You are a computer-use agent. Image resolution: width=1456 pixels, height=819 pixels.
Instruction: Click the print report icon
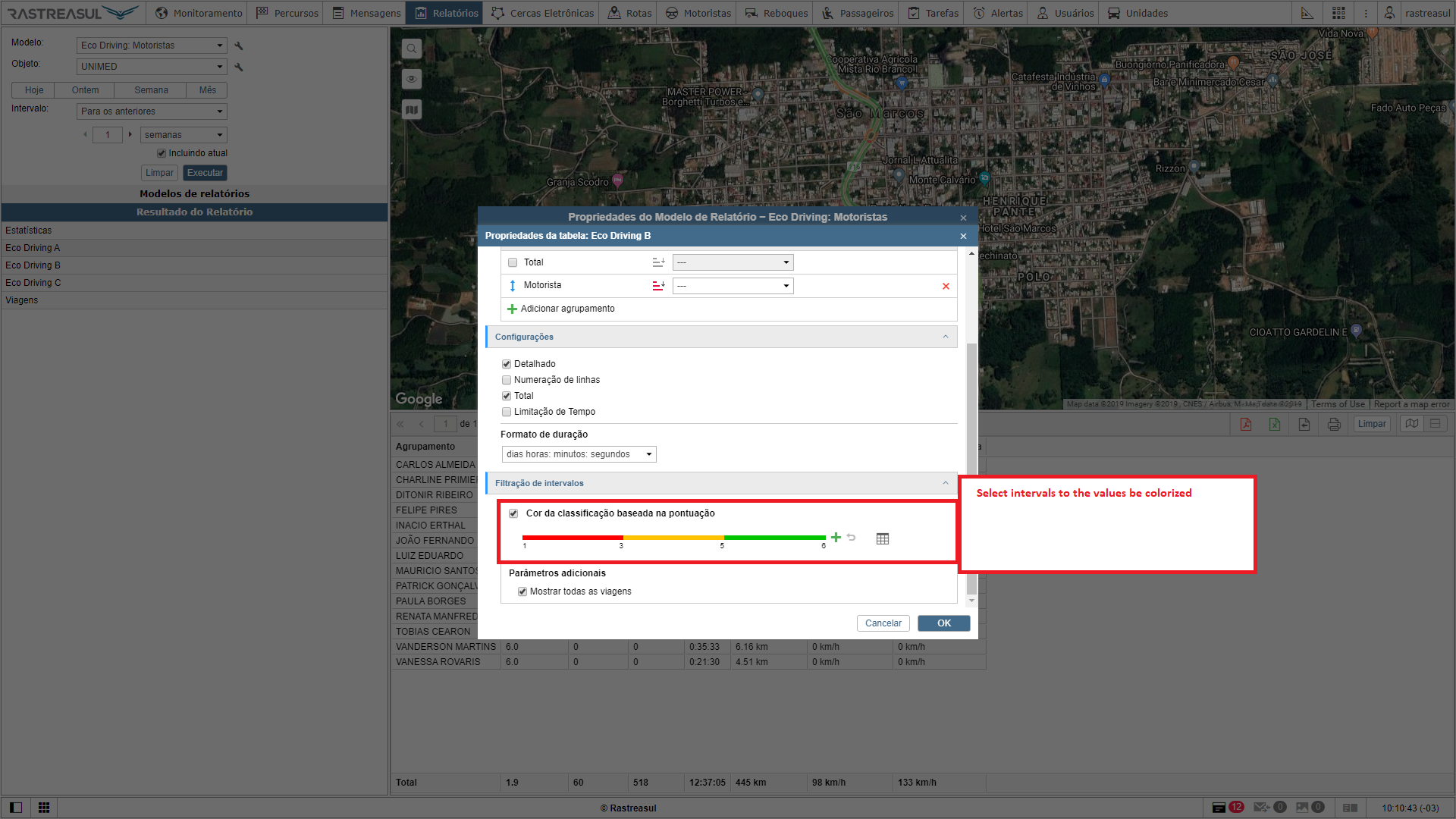(1334, 424)
